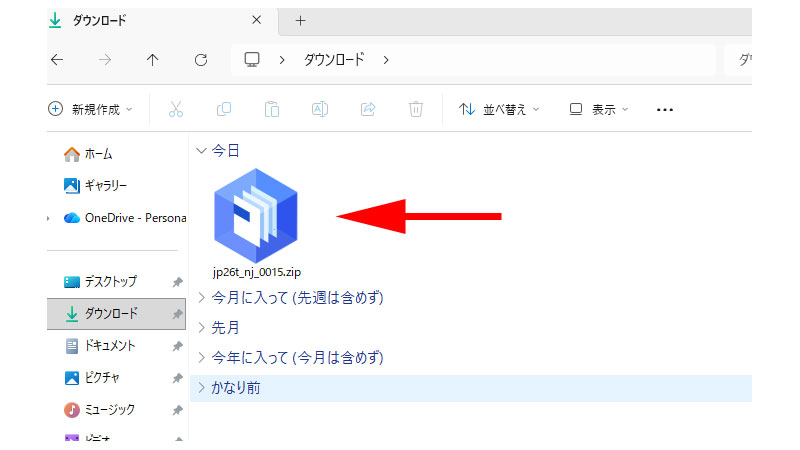
Task: Click the Delete trash can icon
Action: (416, 109)
